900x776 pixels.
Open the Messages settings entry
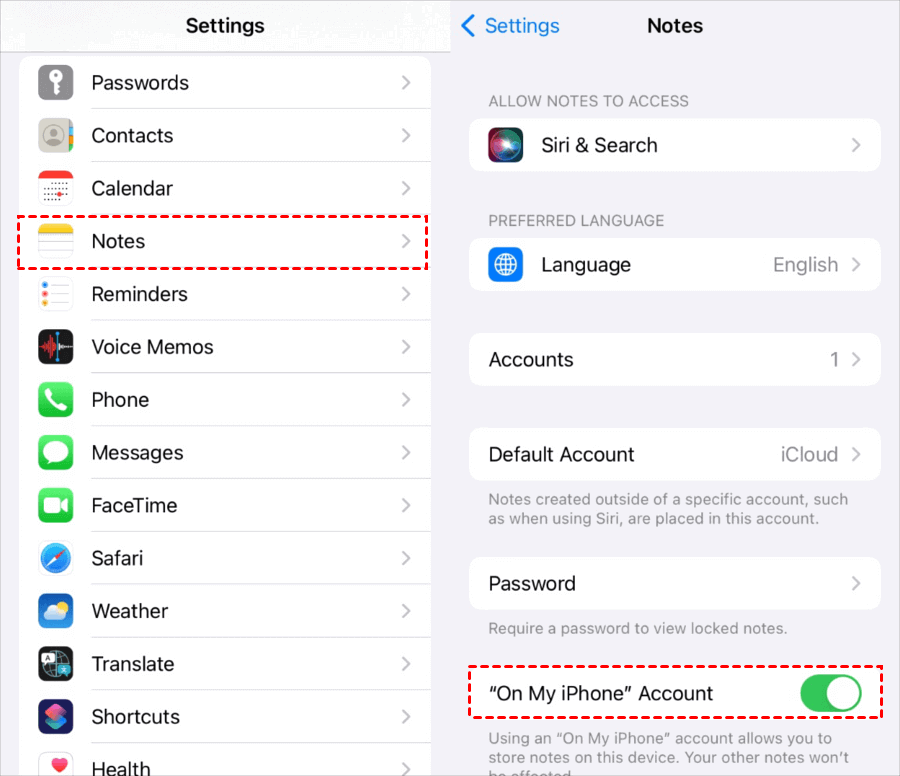click(224, 452)
